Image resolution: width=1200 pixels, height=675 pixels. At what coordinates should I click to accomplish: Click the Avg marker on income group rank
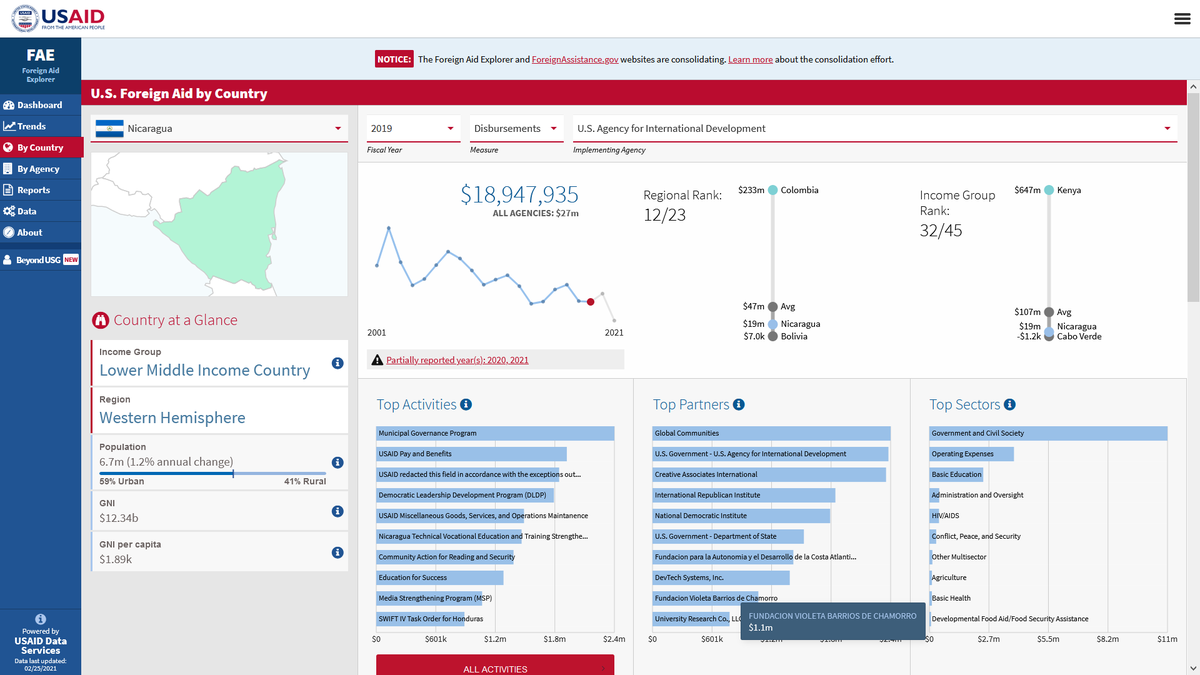[x=1048, y=312]
